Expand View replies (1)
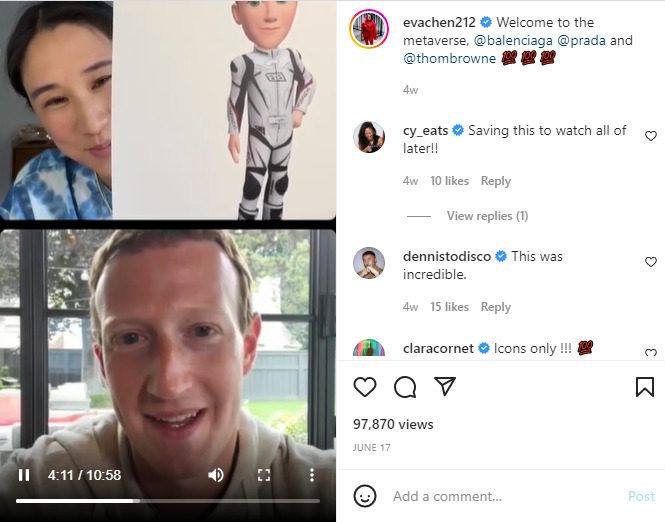665x522 pixels. [x=487, y=216]
